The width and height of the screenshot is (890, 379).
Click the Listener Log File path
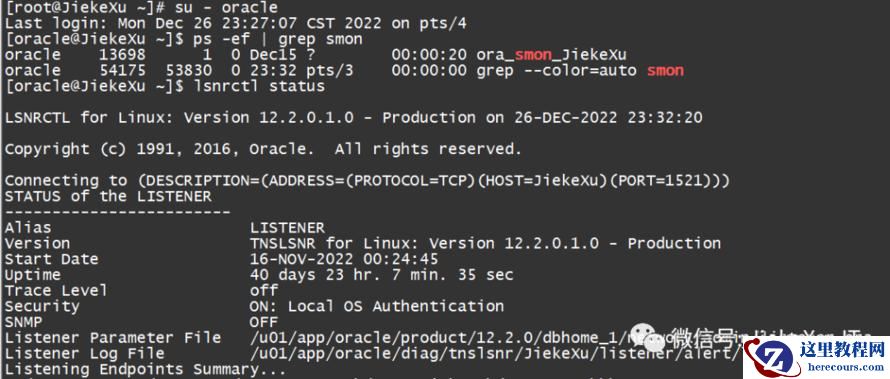coord(495,353)
